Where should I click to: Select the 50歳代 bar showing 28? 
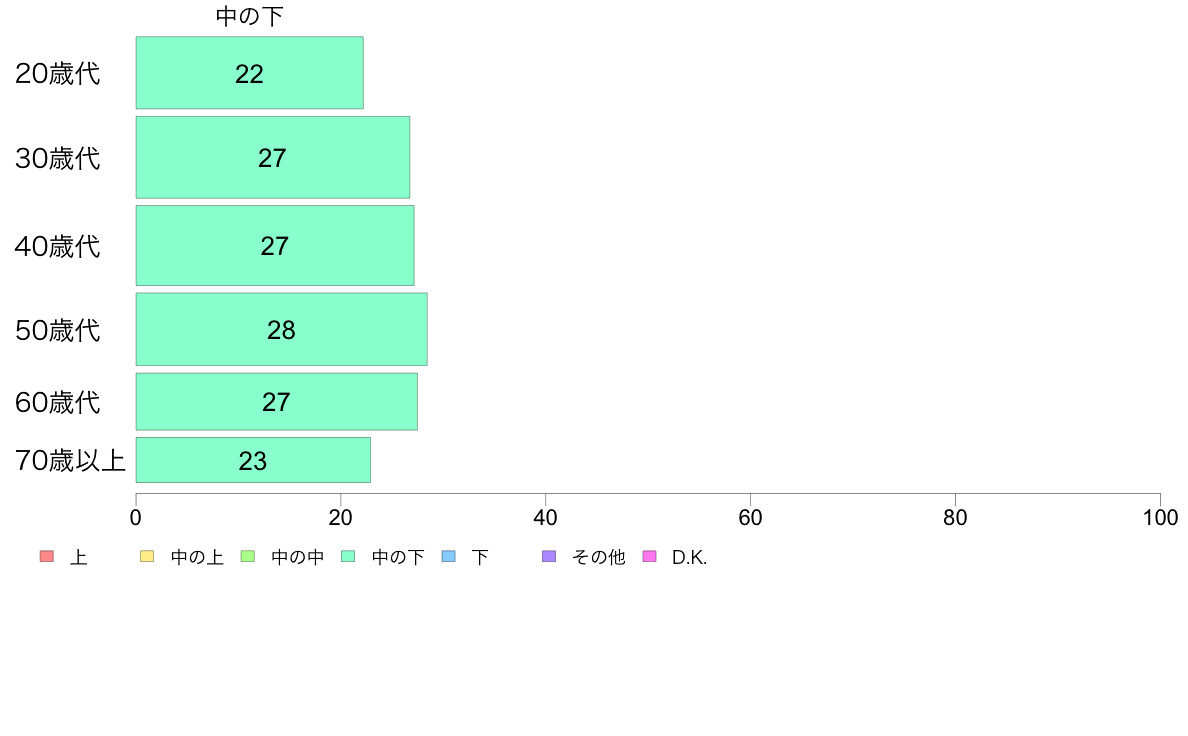click(281, 330)
